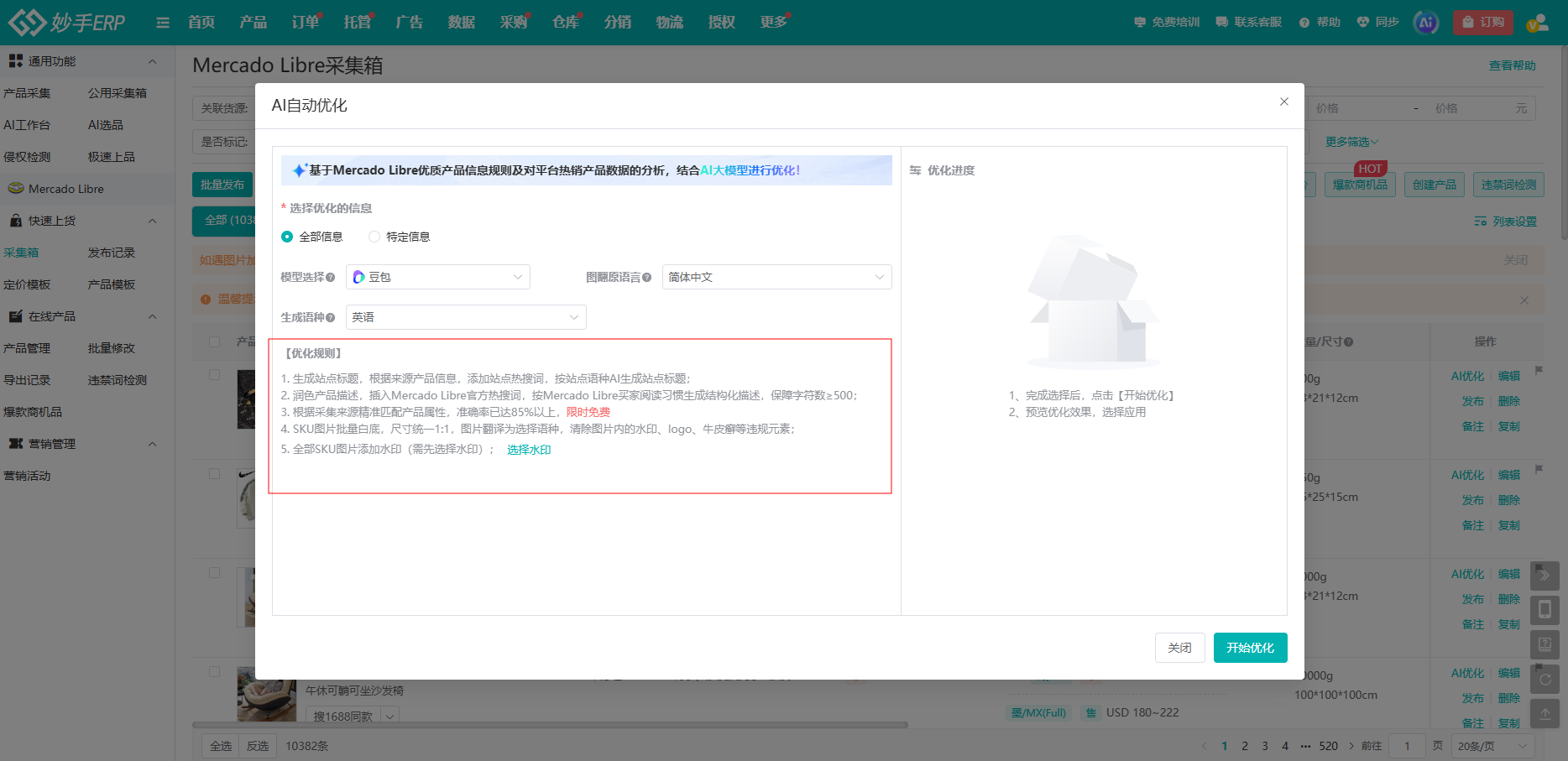
Task: Click the horizontal table scrollbar
Action: point(550,725)
